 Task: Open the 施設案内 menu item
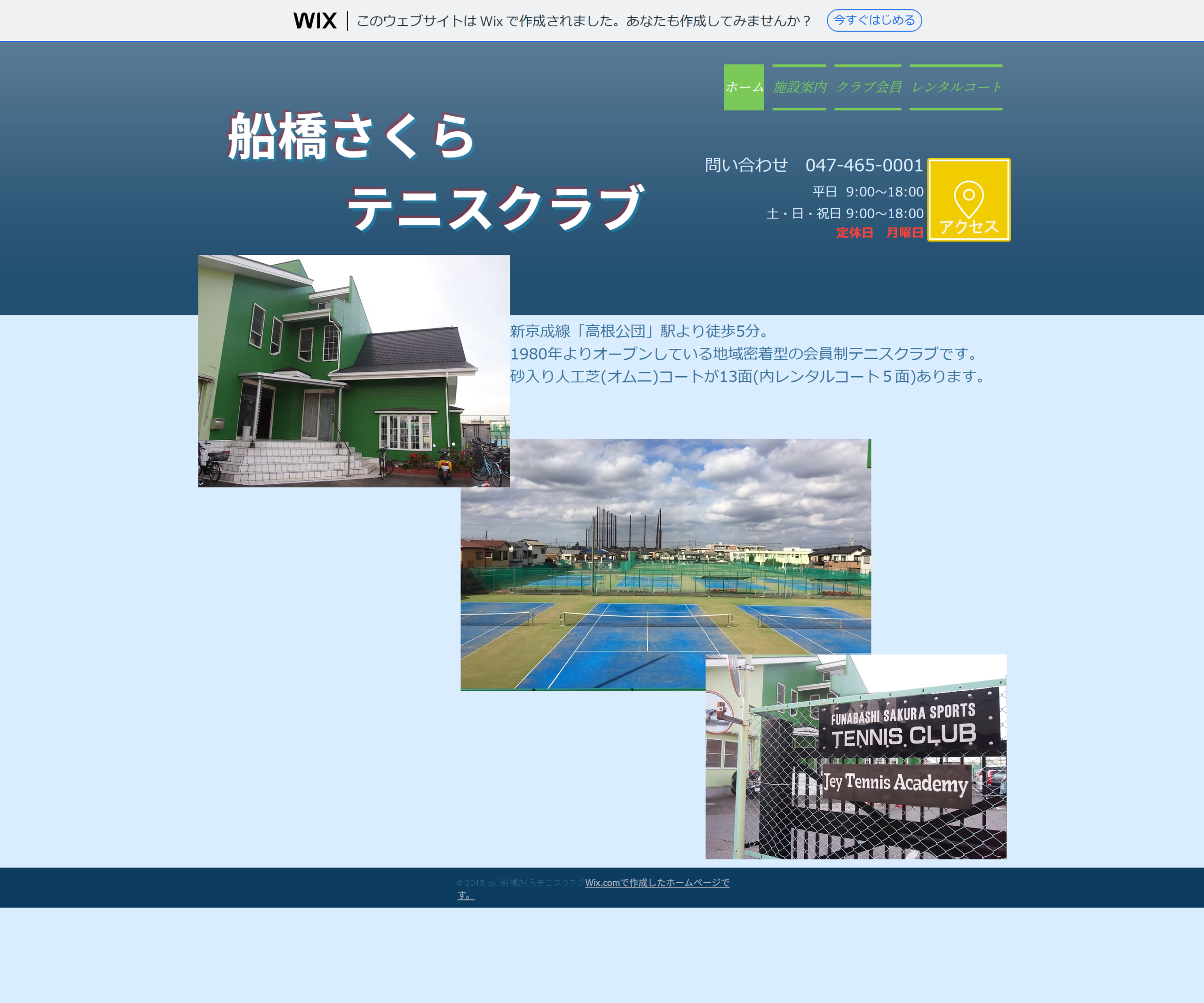click(799, 87)
